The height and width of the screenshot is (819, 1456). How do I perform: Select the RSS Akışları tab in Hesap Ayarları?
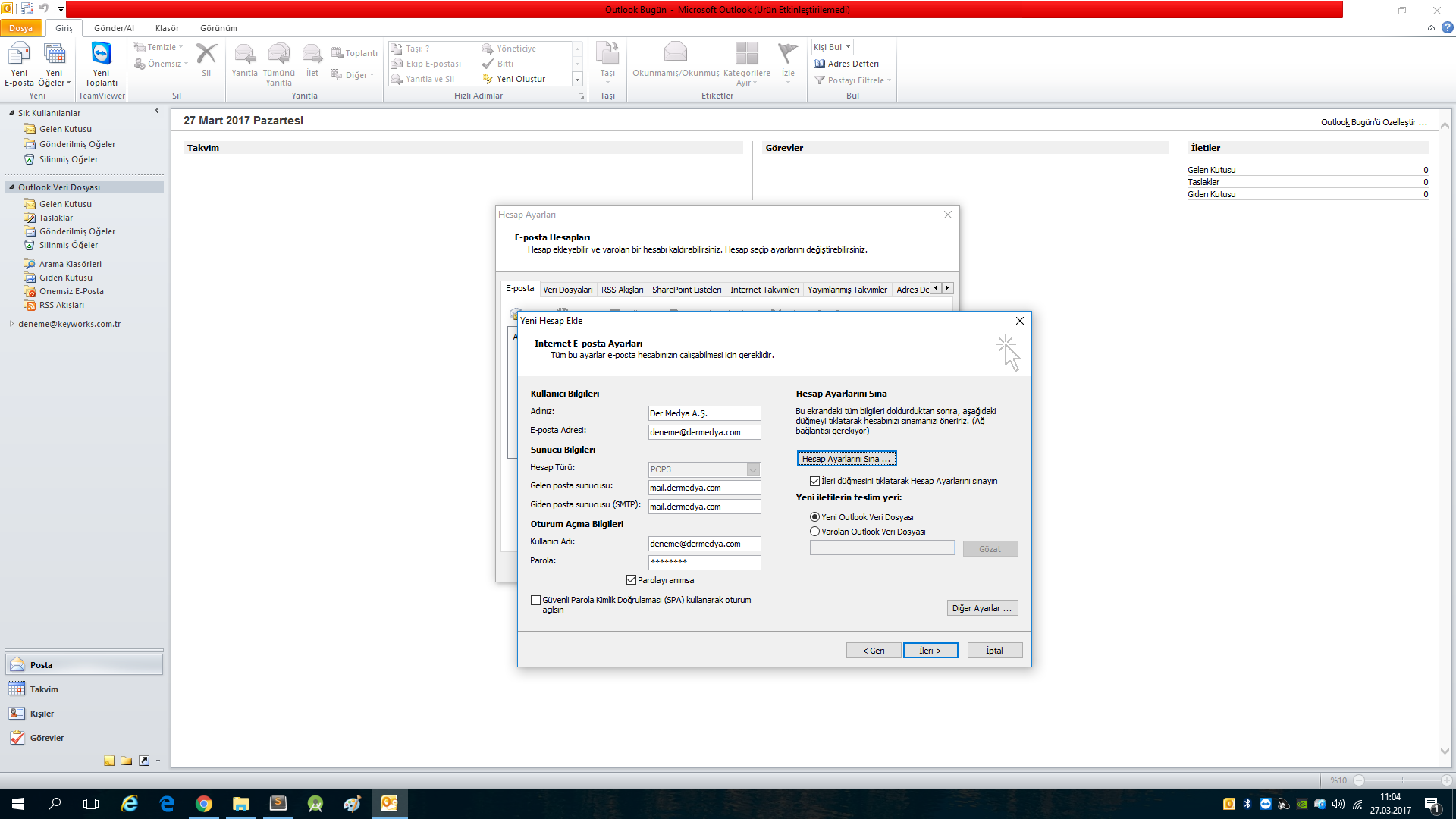[x=622, y=290]
